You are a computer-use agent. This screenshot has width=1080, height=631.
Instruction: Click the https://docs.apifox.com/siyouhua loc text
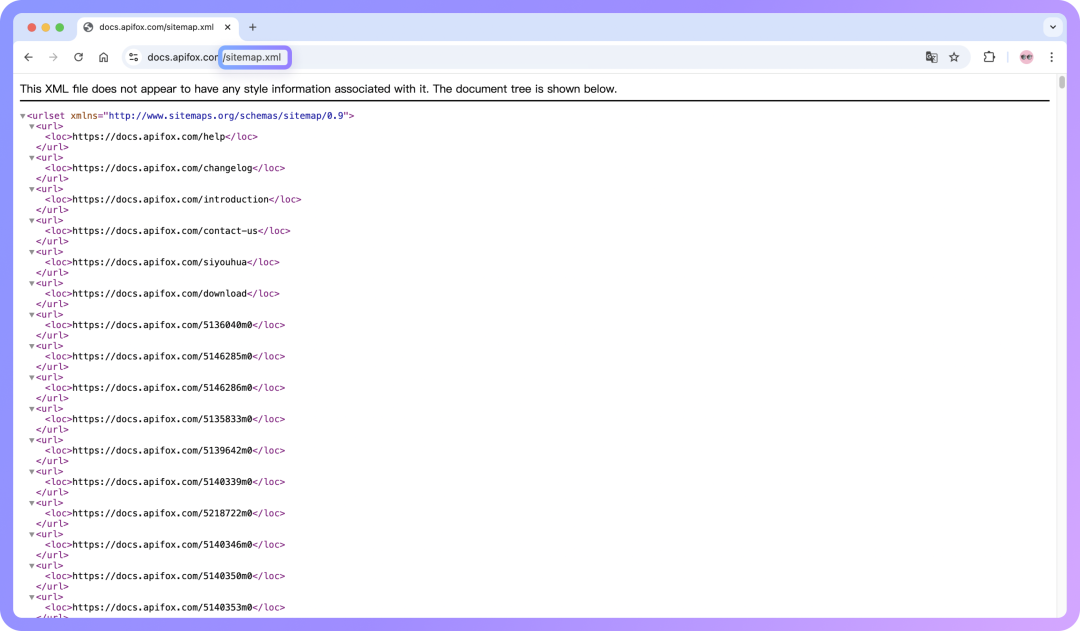coord(160,262)
